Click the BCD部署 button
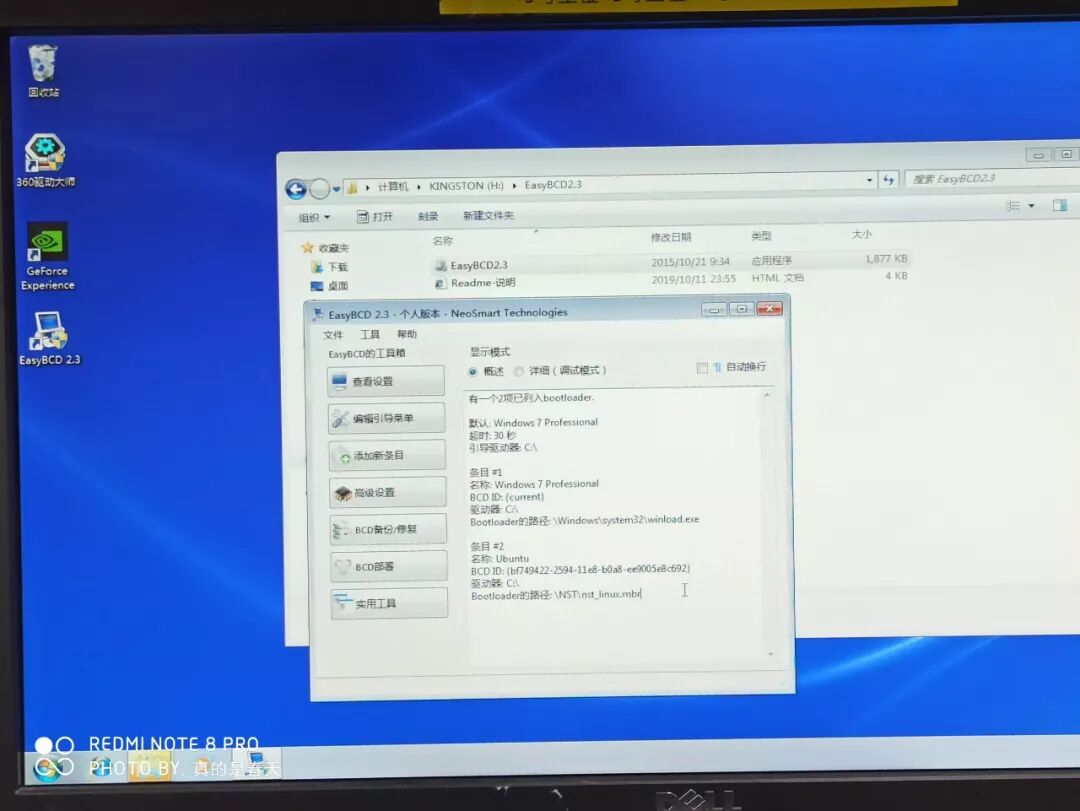1080x811 pixels. pyautogui.click(x=388, y=566)
